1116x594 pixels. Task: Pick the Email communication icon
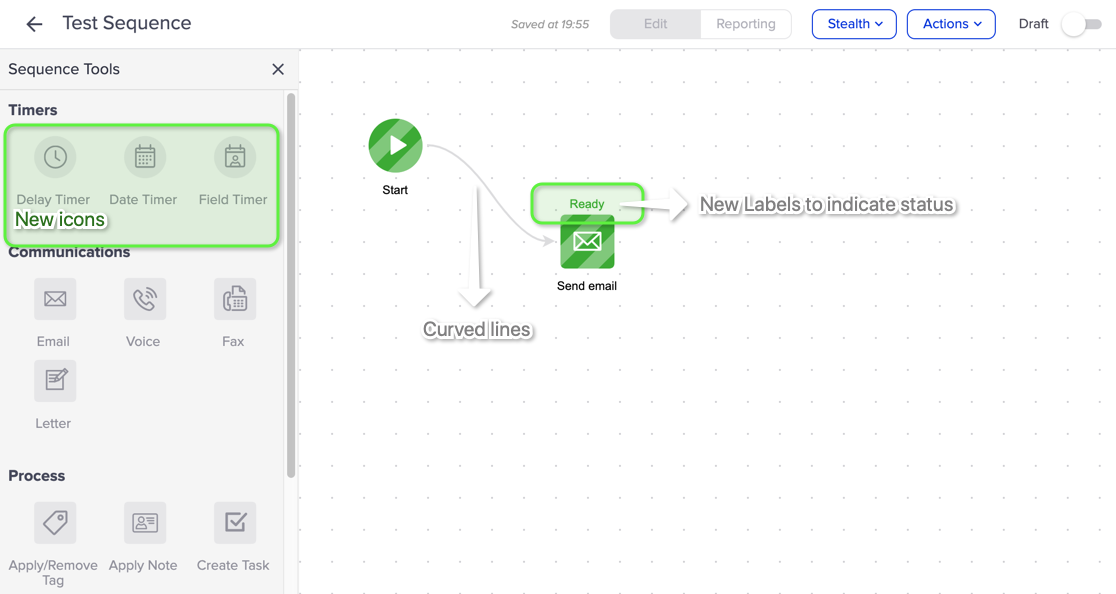tap(55, 299)
